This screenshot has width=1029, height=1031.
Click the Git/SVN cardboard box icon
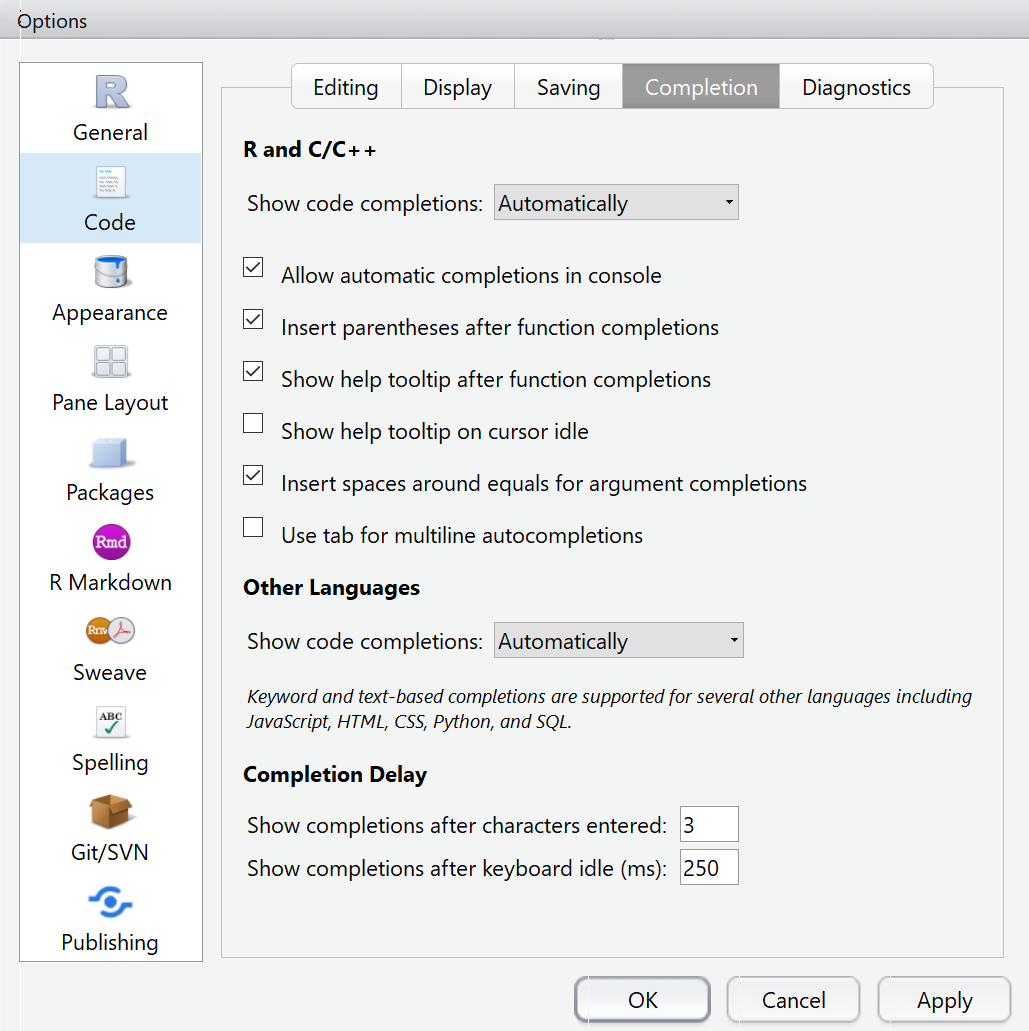click(110, 812)
